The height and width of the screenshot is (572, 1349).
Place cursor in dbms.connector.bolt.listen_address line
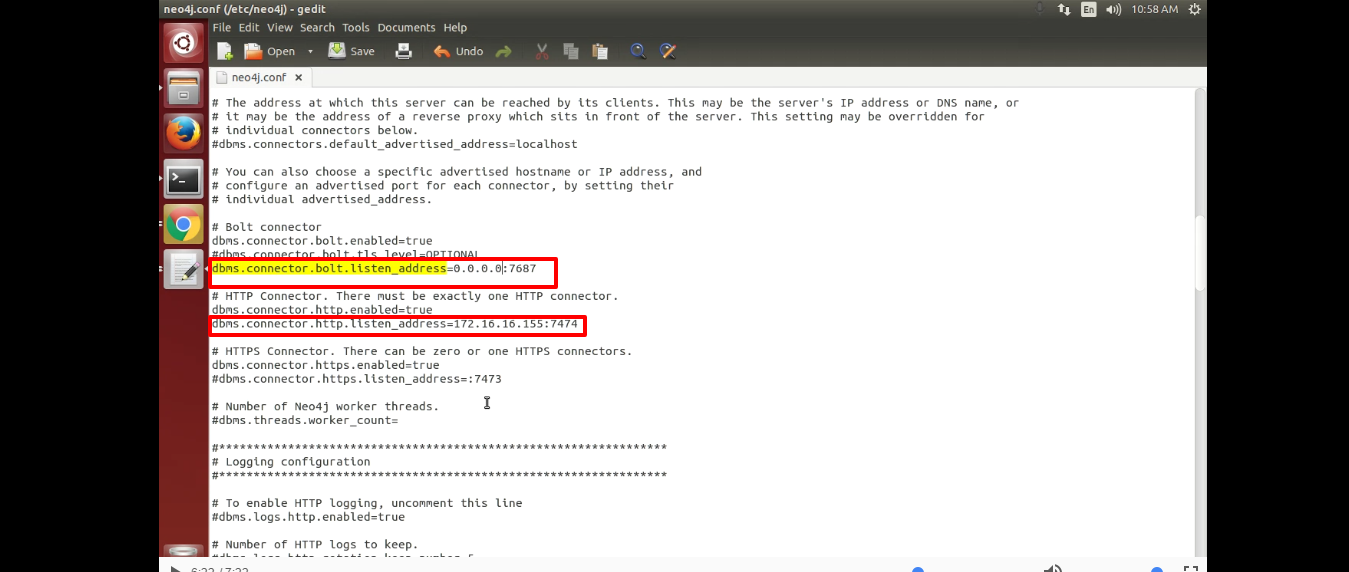(x=374, y=269)
